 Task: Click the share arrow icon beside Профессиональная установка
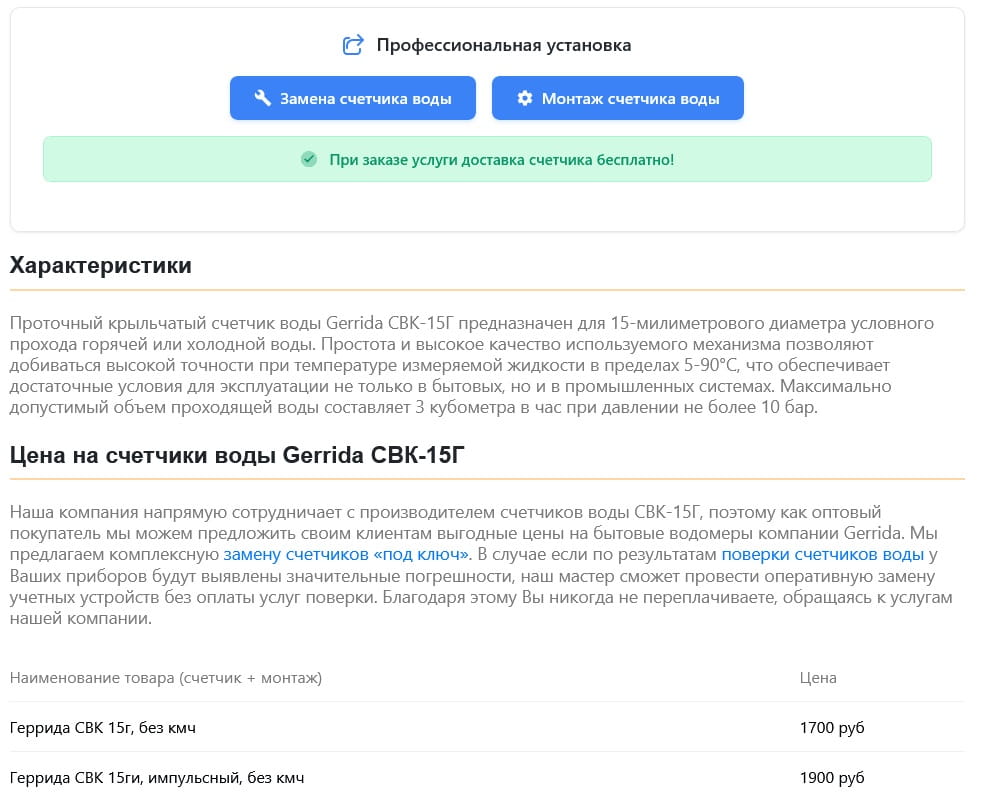(353, 45)
